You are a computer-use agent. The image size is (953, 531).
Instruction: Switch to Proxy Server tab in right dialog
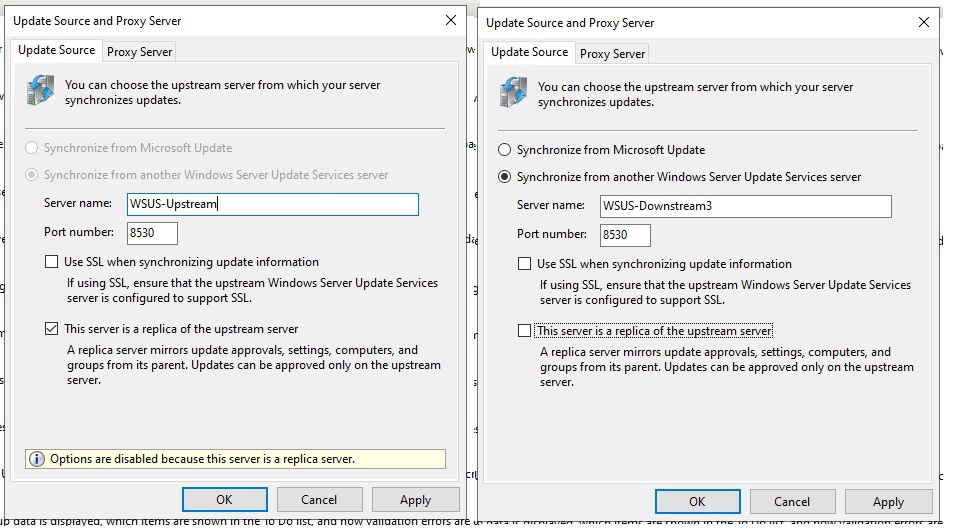612,54
